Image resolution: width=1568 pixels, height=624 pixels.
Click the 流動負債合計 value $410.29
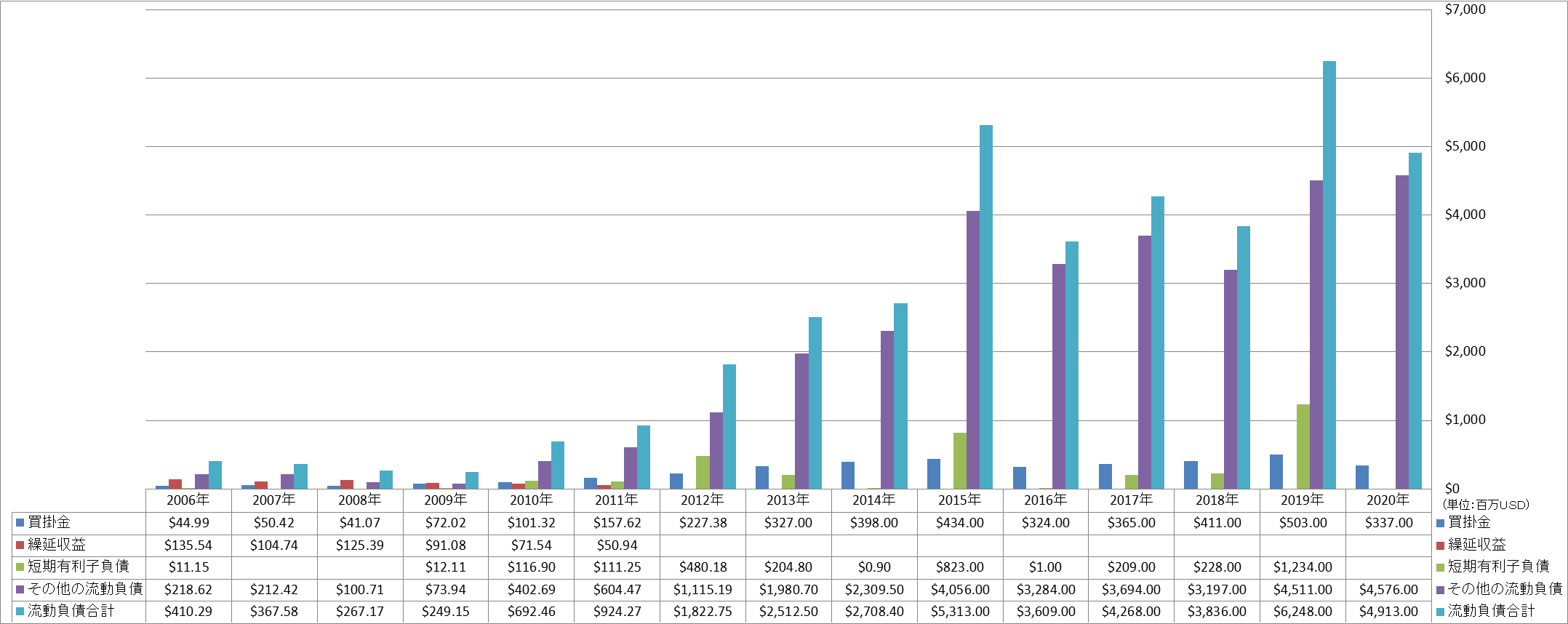[x=188, y=612]
